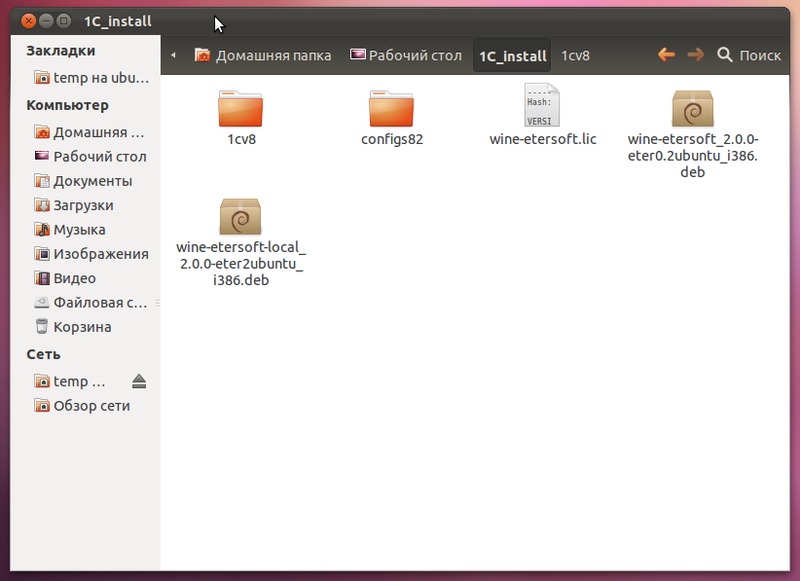
Task: Click the search magnifier icon
Action: [725, 55]
